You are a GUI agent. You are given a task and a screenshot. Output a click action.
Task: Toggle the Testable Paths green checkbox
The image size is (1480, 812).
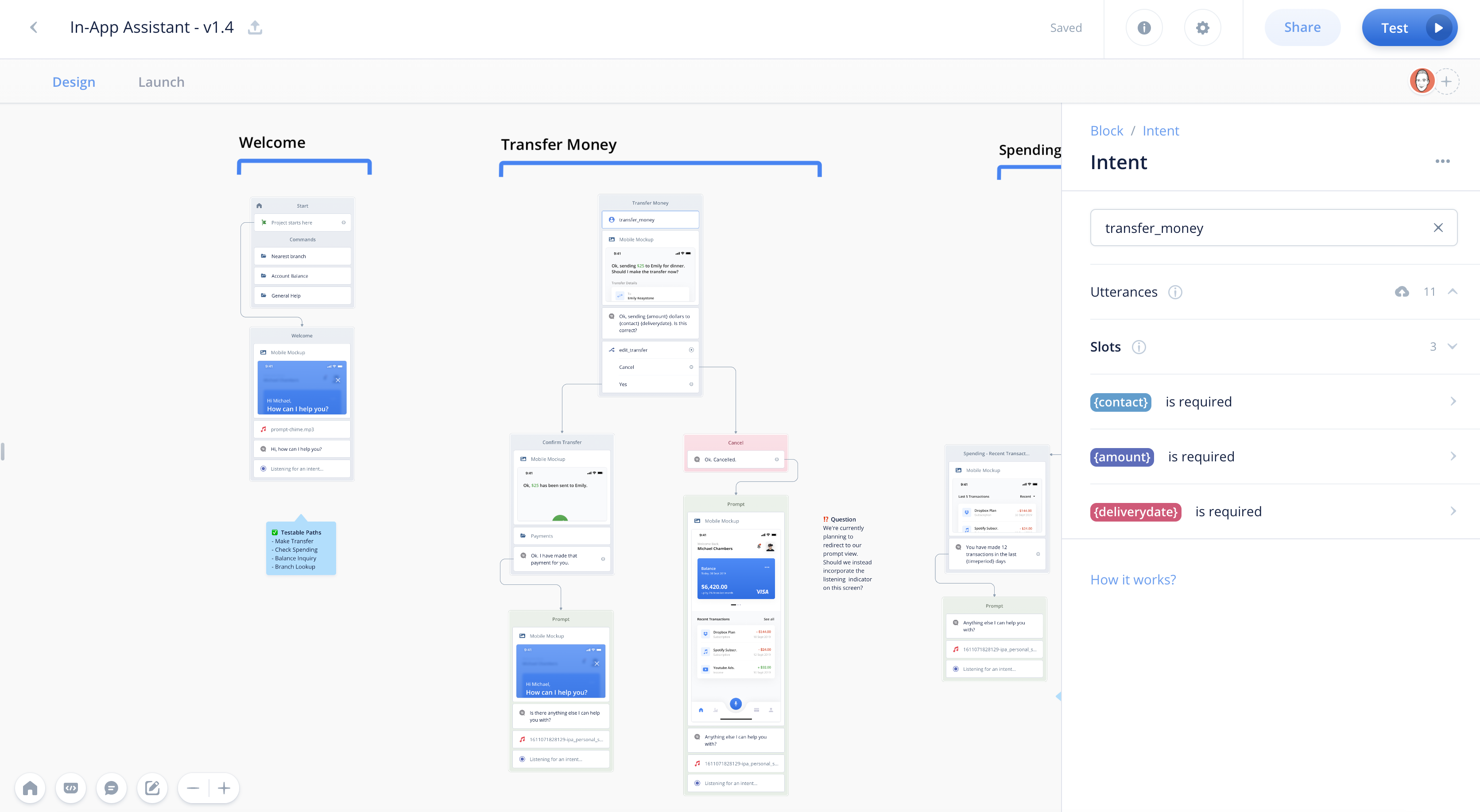click(x=275, y=532)
